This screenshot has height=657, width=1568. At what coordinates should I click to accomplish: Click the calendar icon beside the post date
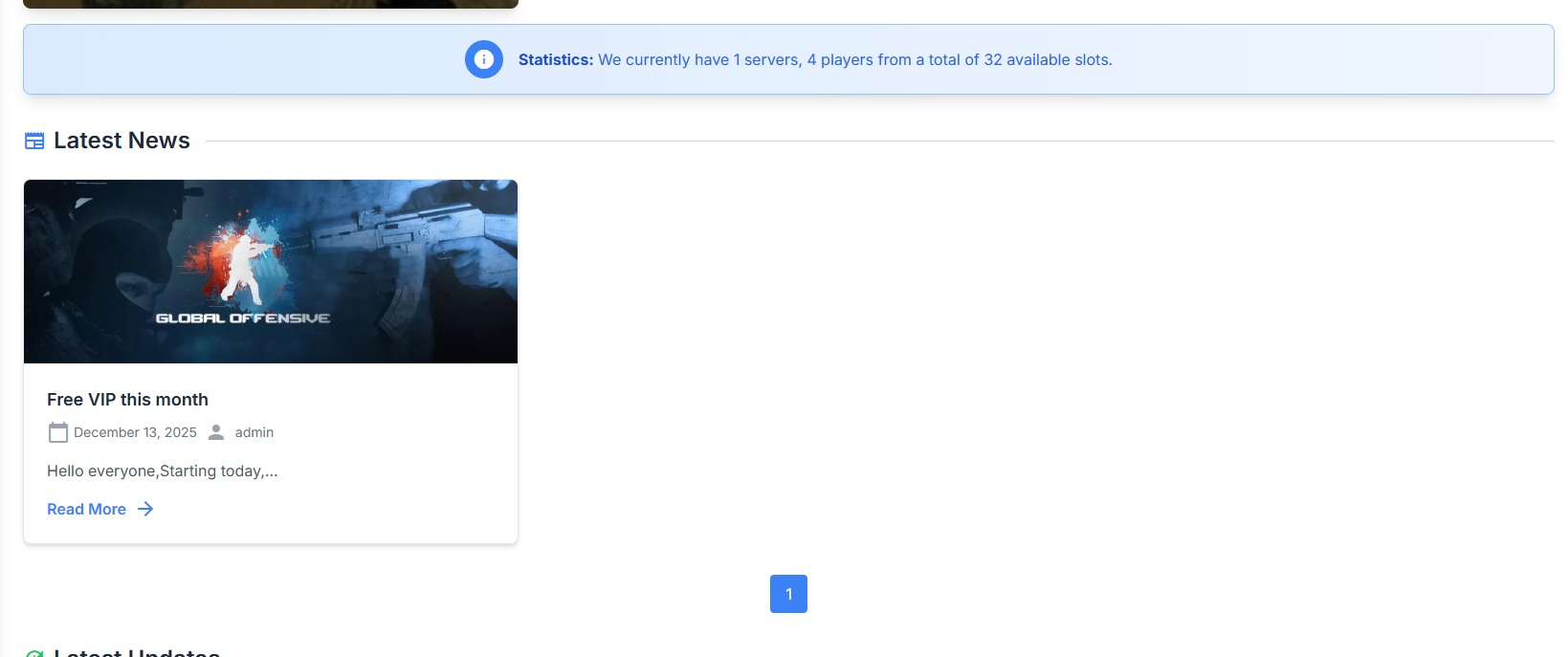pyautogui.click(x=58, y=432)
